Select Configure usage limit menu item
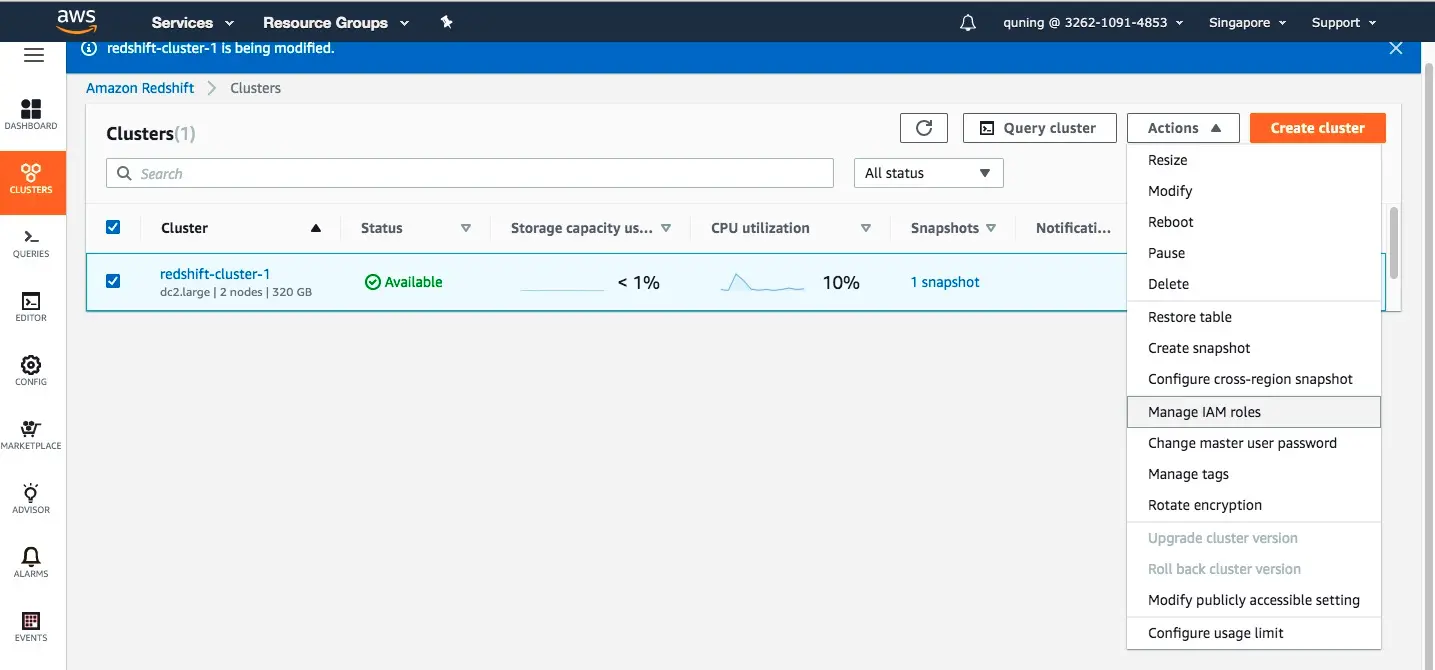The image size is (1435, 670). (x=1254, y=633)
